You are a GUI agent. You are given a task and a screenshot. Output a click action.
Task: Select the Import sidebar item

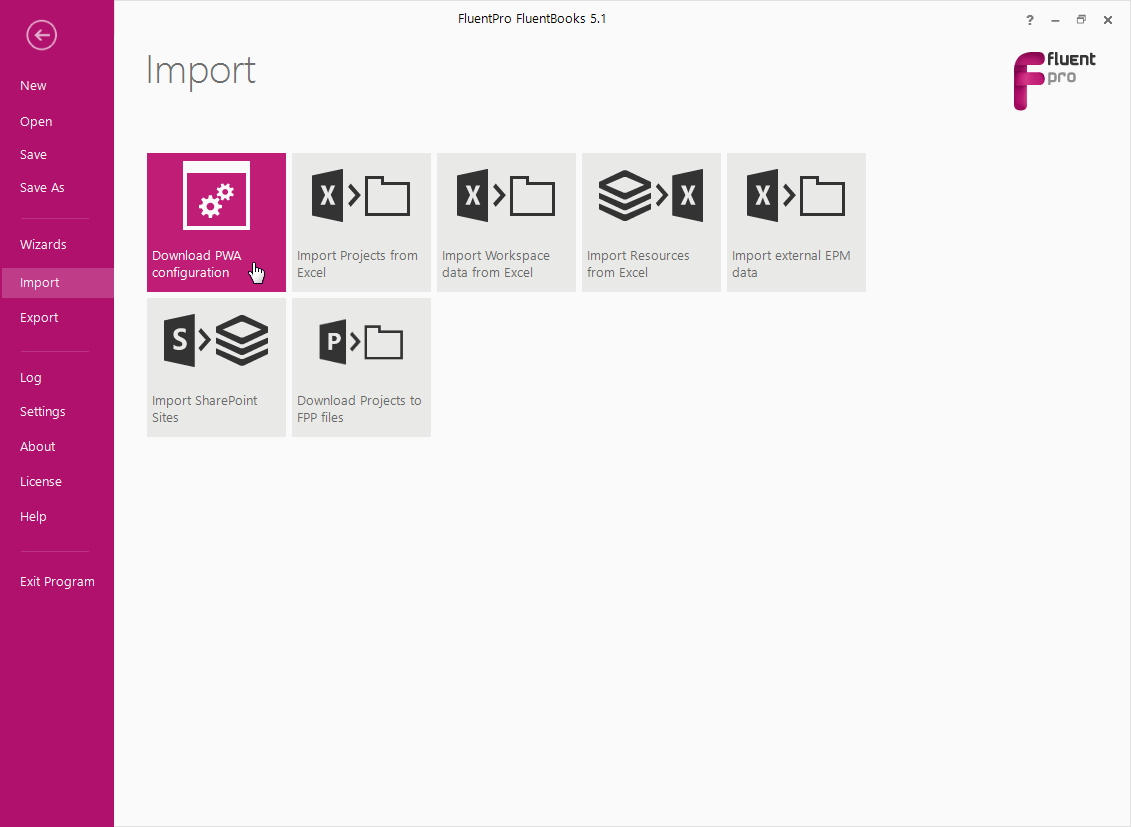[x=58, y=283]
